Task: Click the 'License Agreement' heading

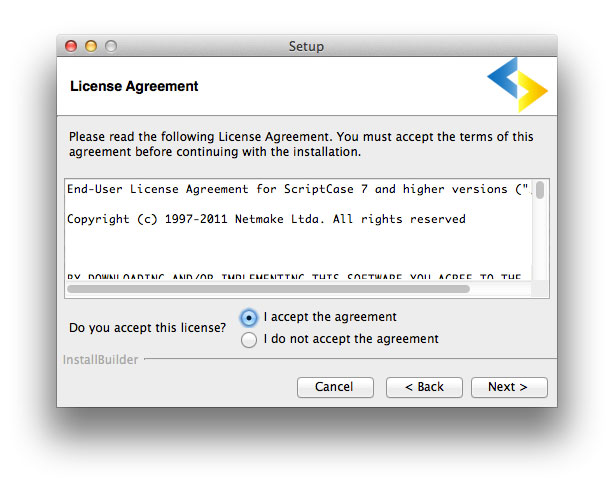Action: pyautogui.click(x=134, y=86)
